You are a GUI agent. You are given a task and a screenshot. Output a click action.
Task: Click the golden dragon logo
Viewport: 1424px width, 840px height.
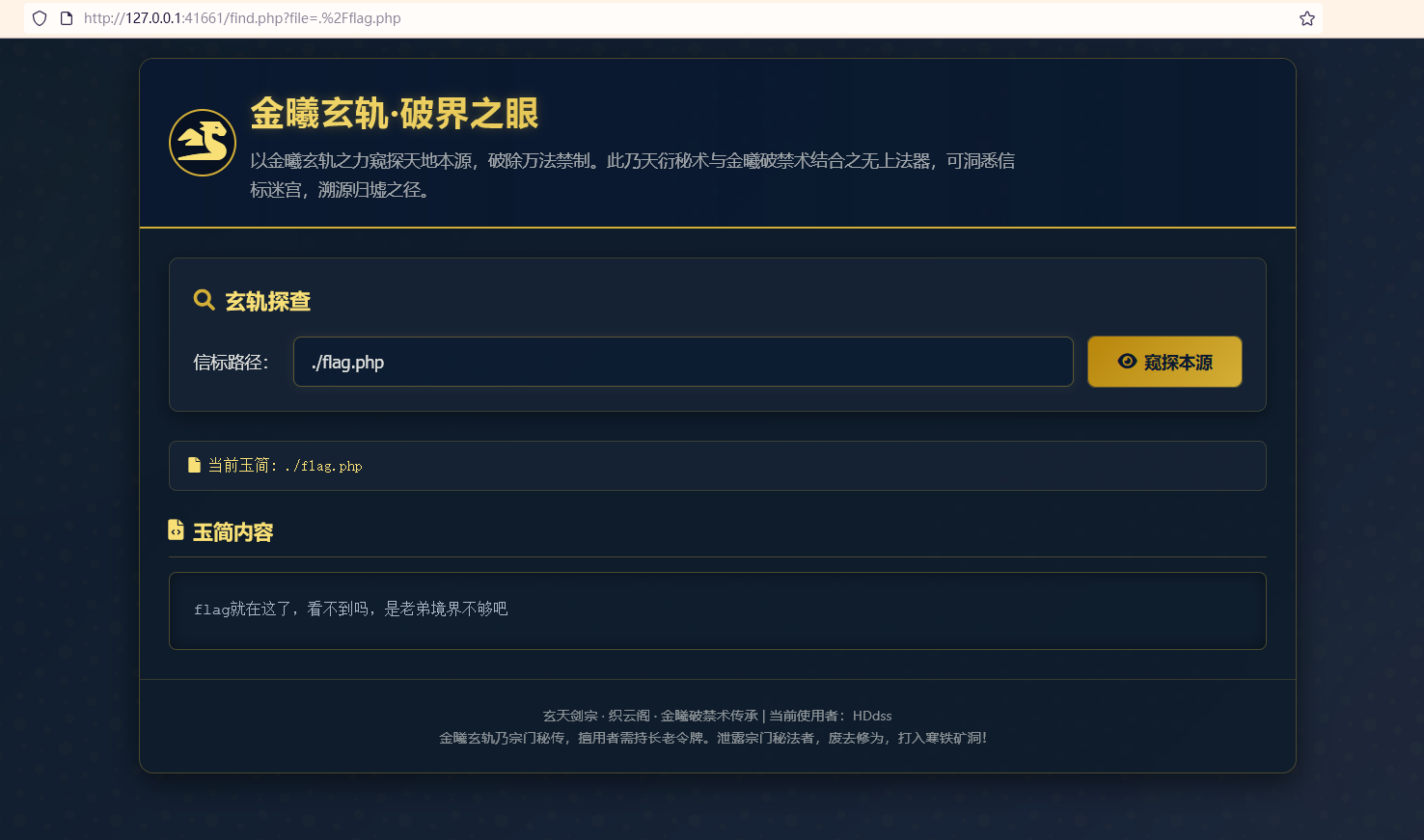(x=203, y=143)
